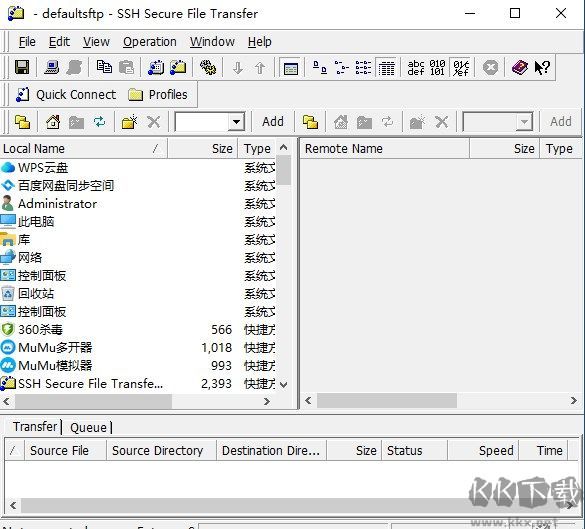Switch to Large Icons view icon
585x529 pixels.
(320, 68)
